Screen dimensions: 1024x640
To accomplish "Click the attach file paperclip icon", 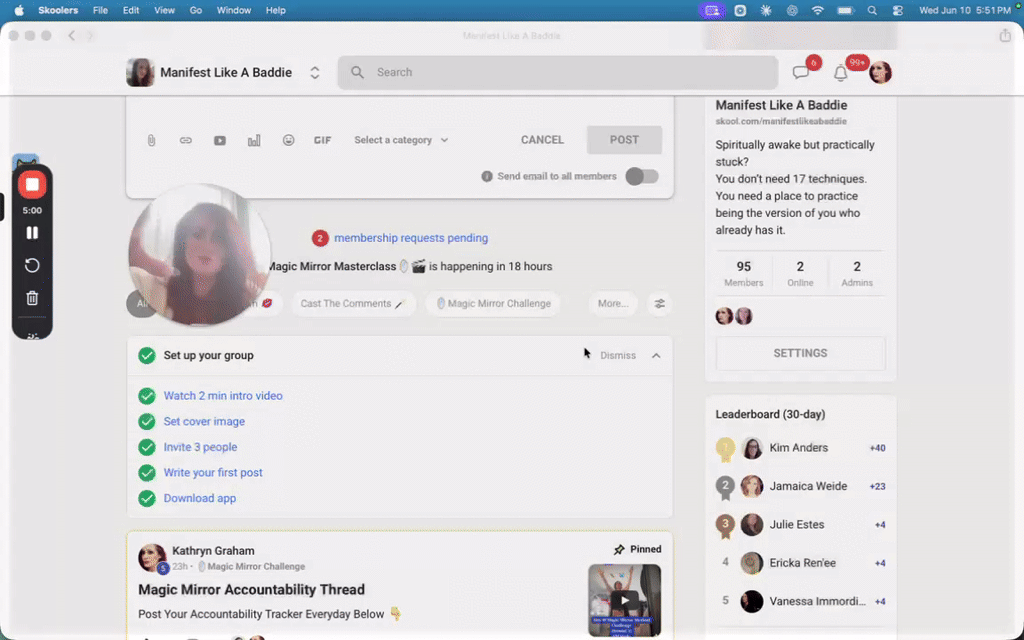I will pos(151,140).
